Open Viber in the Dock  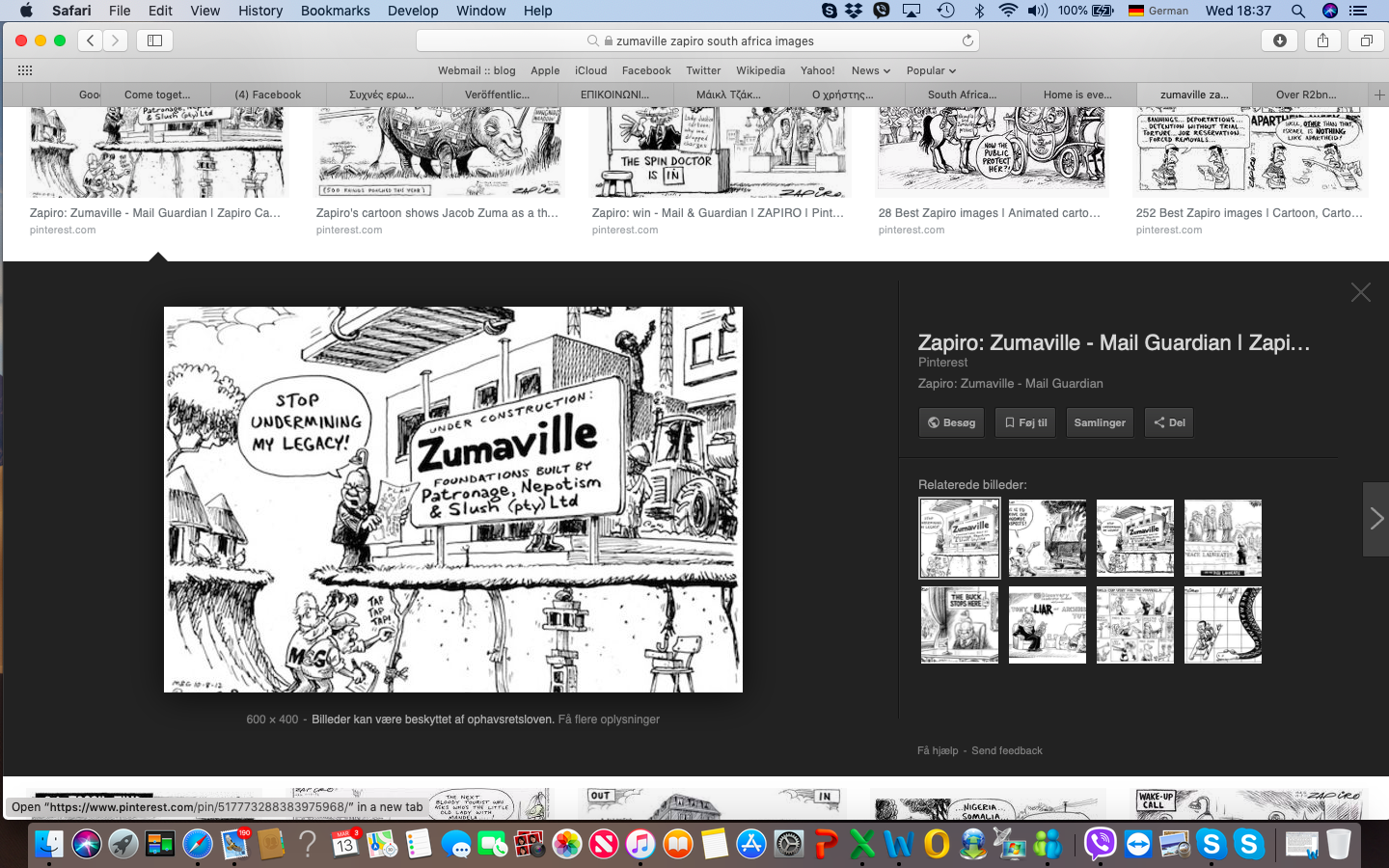[1101, 844]
